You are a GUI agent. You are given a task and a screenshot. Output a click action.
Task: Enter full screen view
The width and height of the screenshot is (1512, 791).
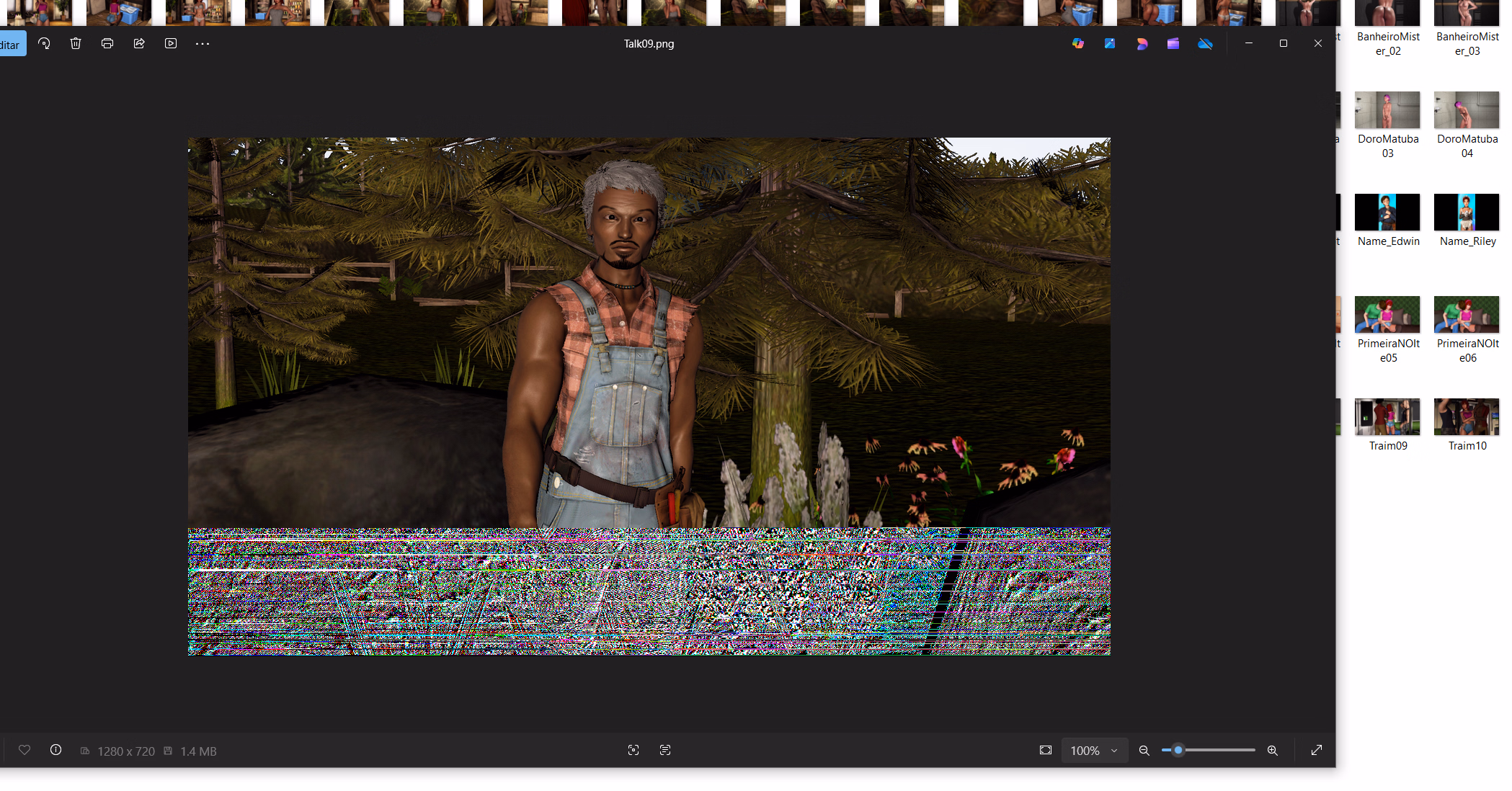[x=1317, y=750]
